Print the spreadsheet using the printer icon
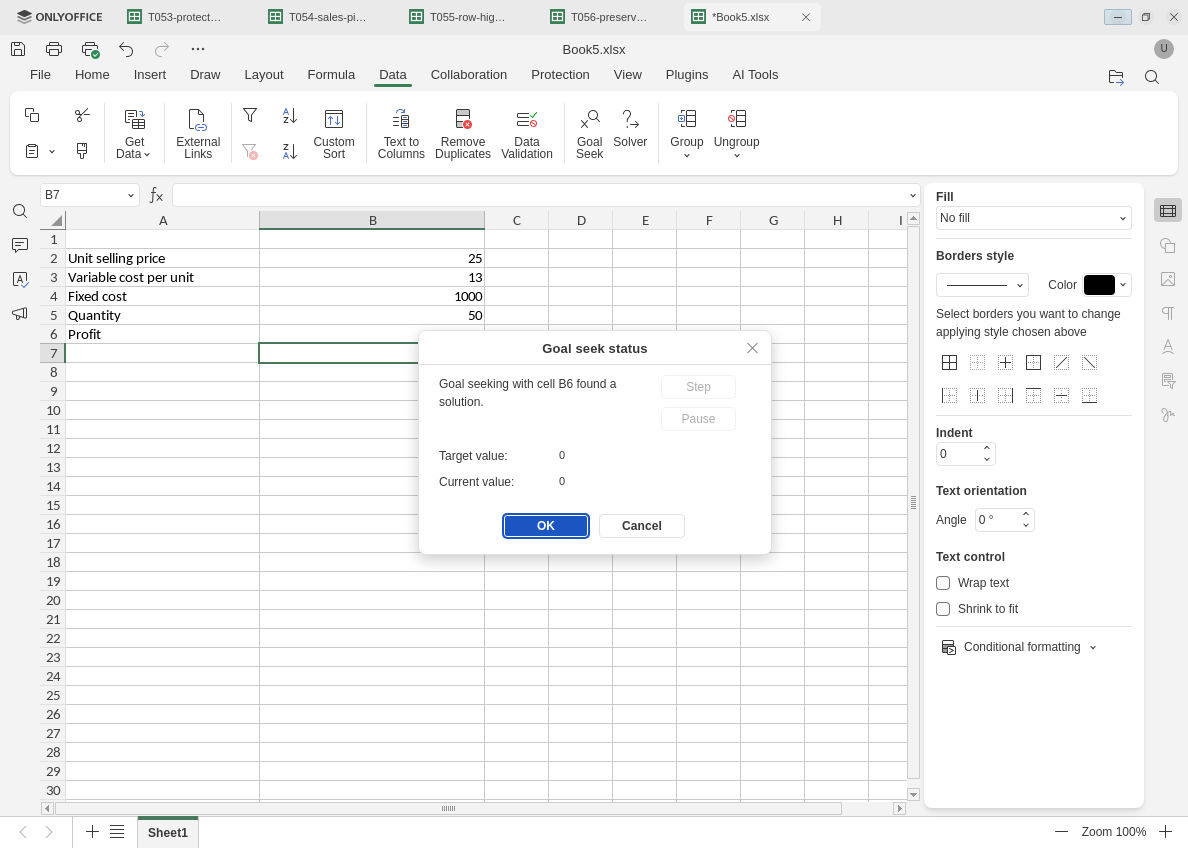This screenshot has height=848, width=1188. [x=54, y=49]
